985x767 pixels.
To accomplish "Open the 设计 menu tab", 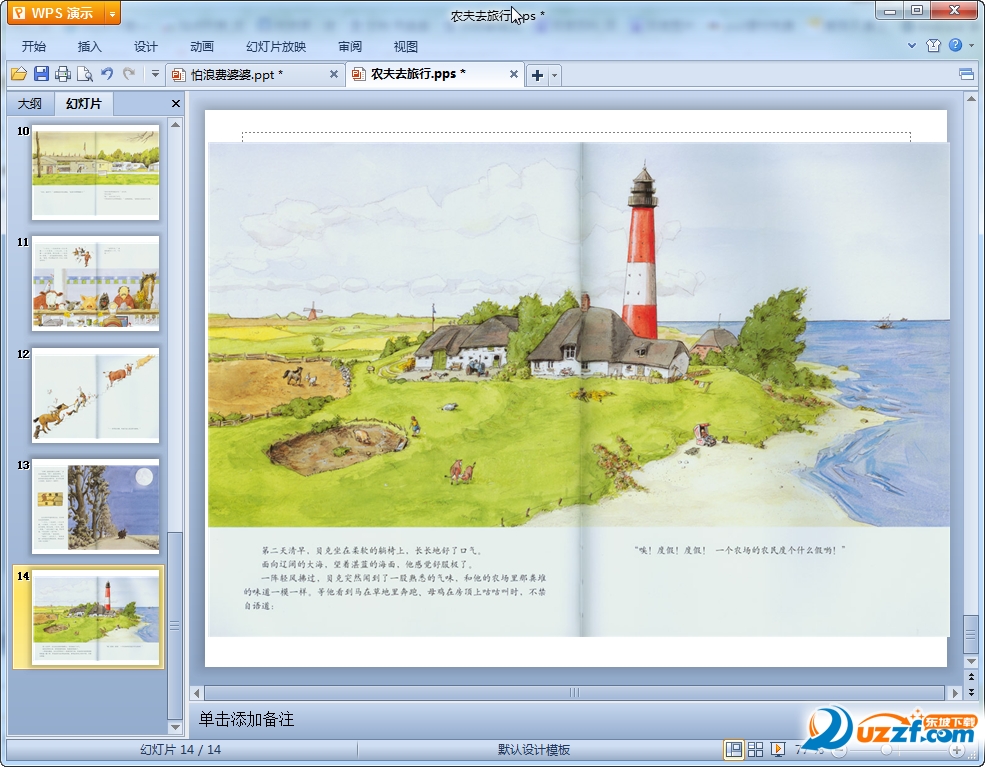I will [x=145, y=46].
